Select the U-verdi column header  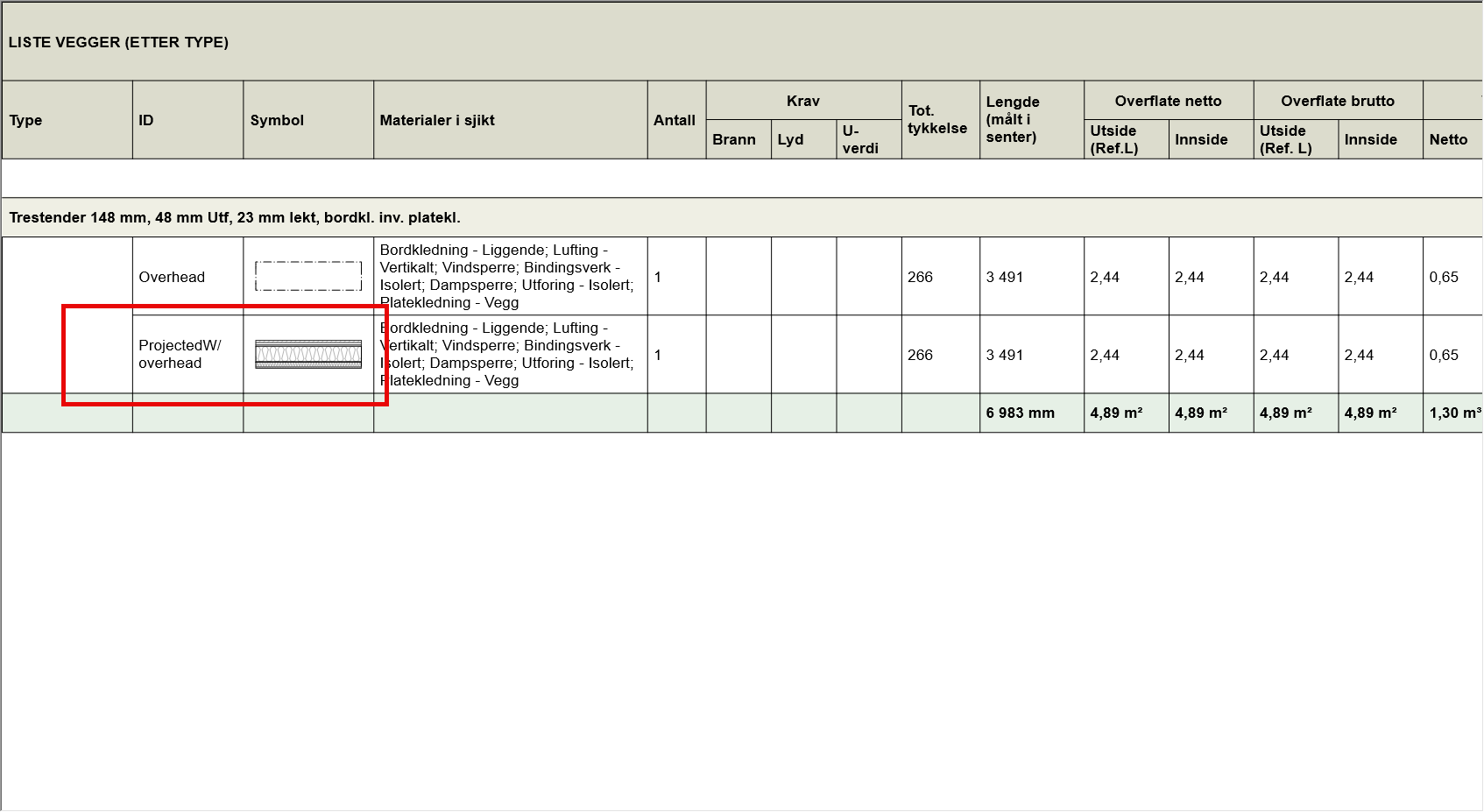pos(860,139)
